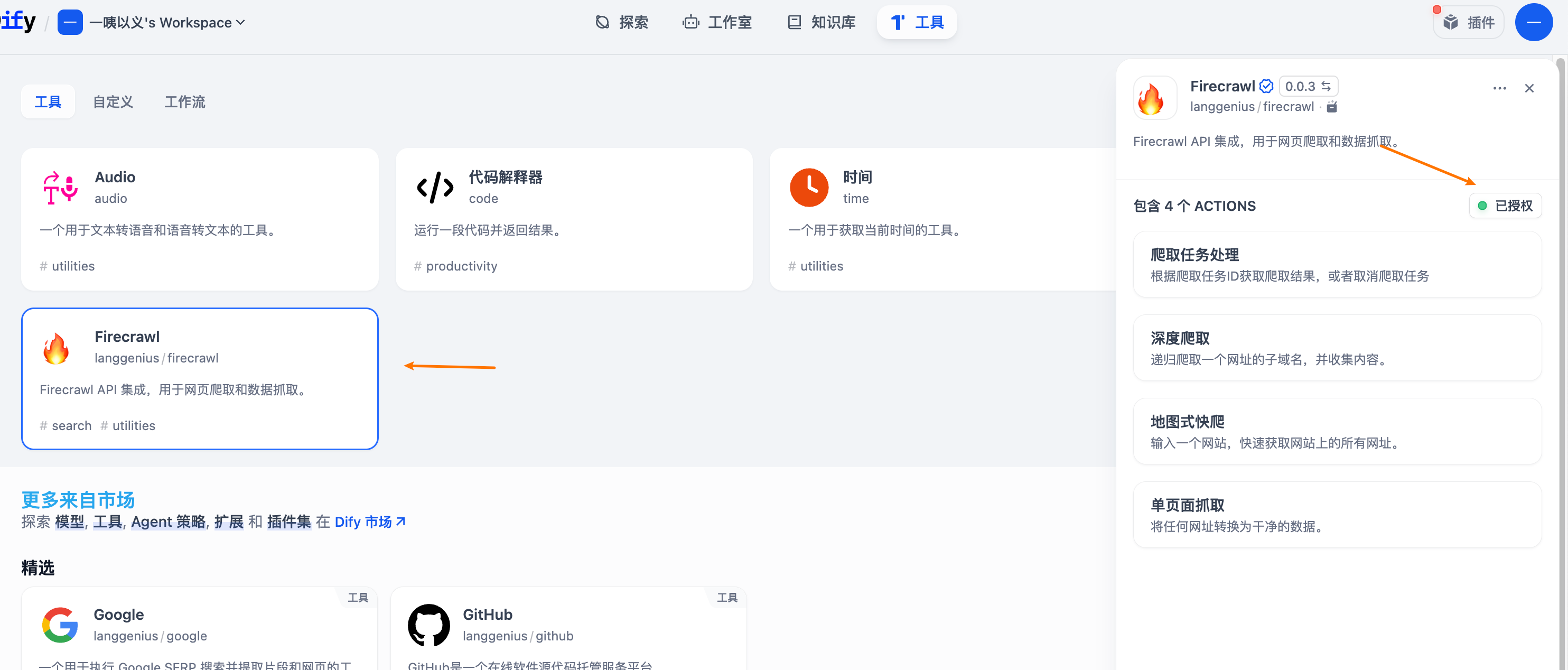Click the GitHub cat logo icon
Screen dimensions: 1568x670
coord(428,625)
